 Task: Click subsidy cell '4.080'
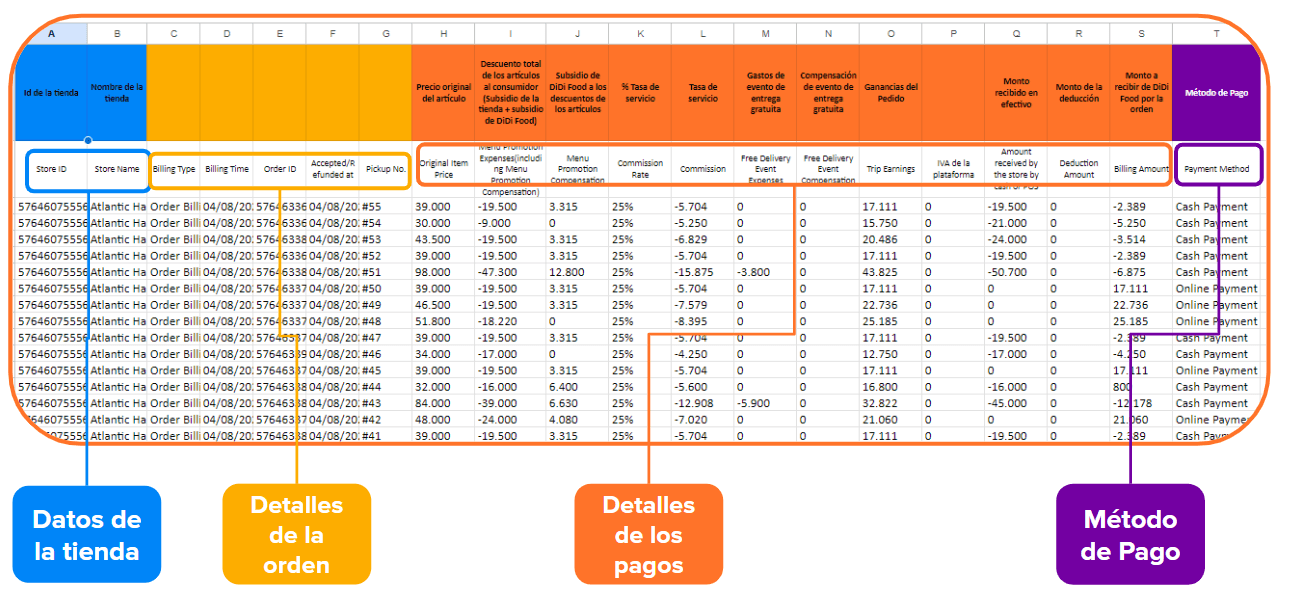click(x=578, y=419)
